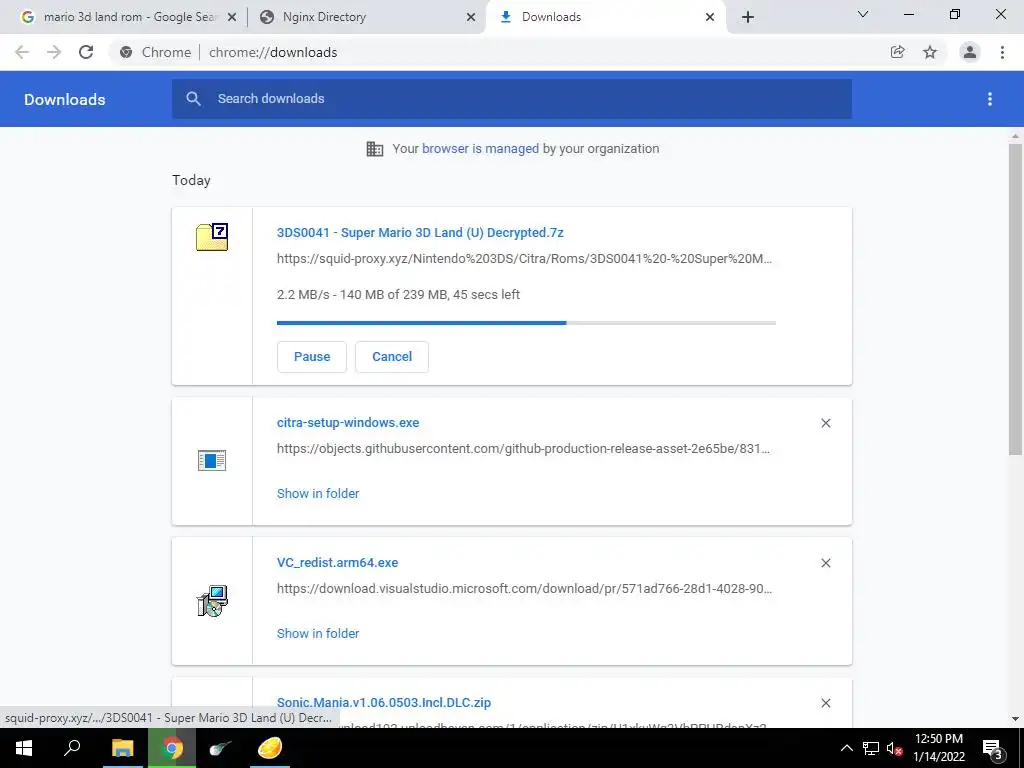The height and width of the screenshot is (768, 1024).
Task: Open File Explorer from the taskbar
Action: [122, 748]
